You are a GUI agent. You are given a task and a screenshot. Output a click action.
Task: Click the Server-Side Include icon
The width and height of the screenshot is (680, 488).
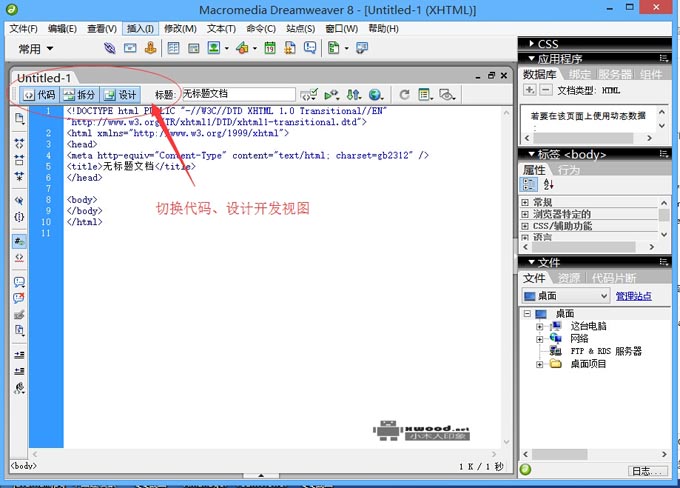pos(290,48)
